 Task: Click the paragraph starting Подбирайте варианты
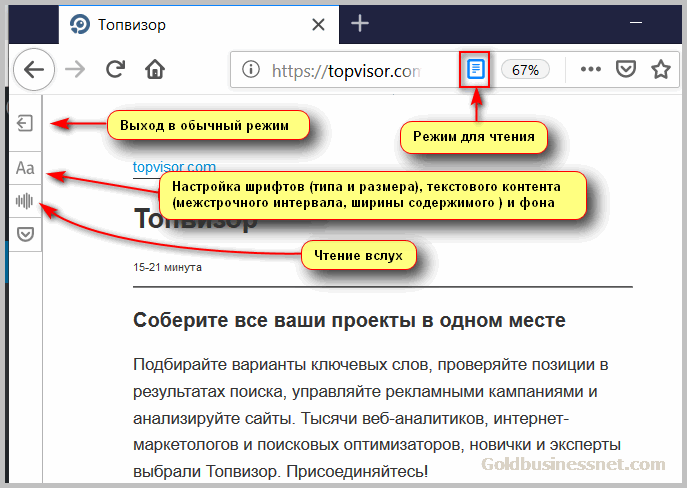[377, 418]
